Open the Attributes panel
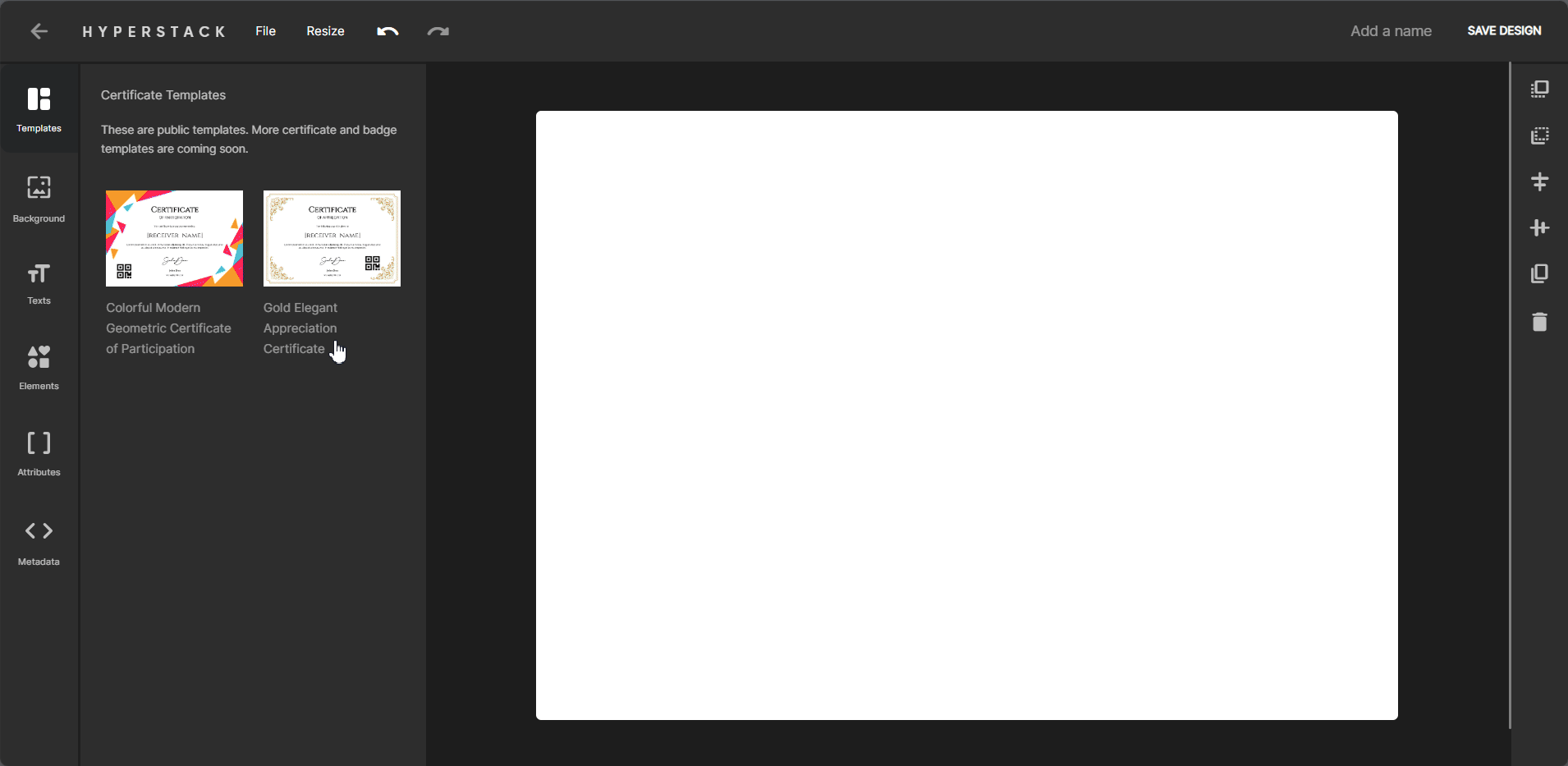This screenshot has width=1568, height=766. [x=39, y=453]
